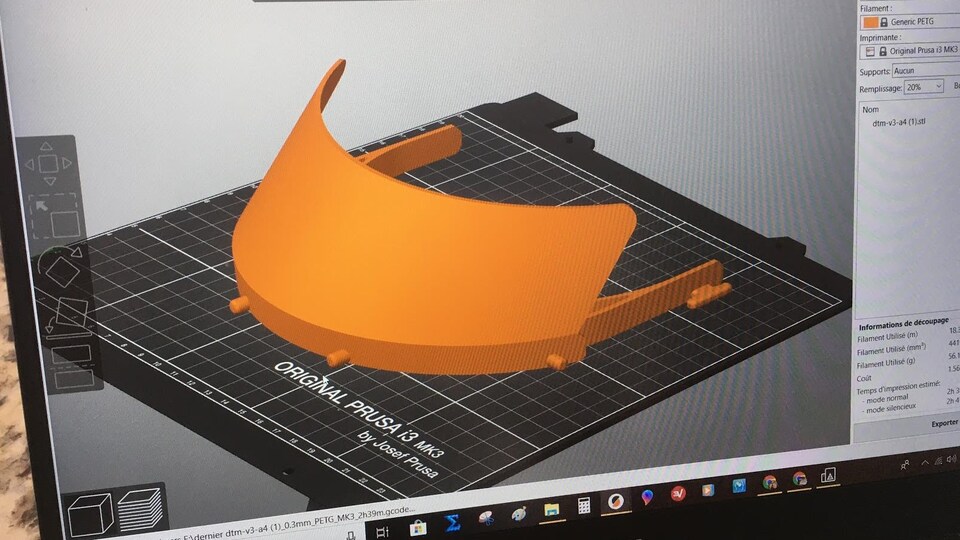This screenshot has width=960, height=540.
Task: Click the volume icon in system tray
Action: pyautogui.click(x=951, y=459)
